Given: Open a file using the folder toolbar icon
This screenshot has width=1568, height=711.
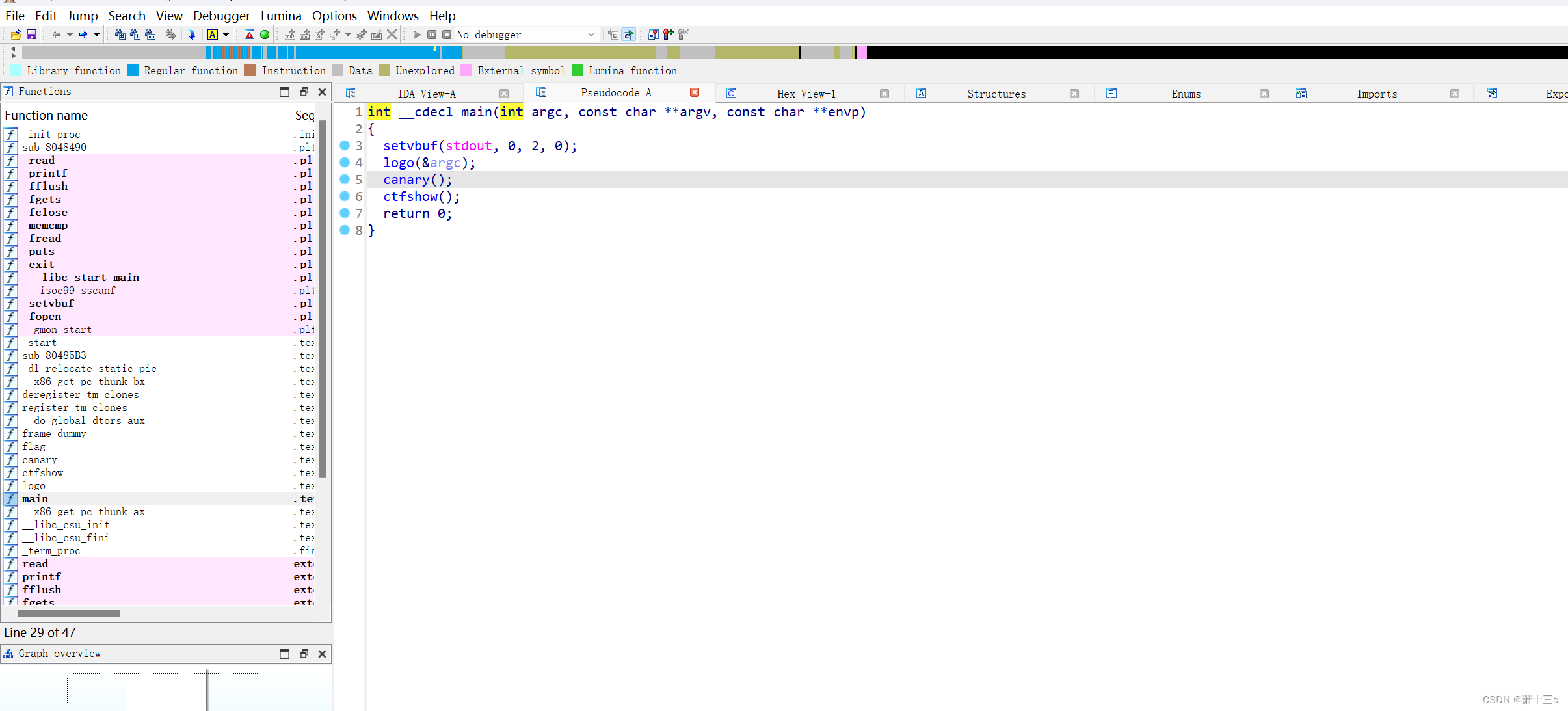Looking at the screenshot, I should [x=16, y=34].
